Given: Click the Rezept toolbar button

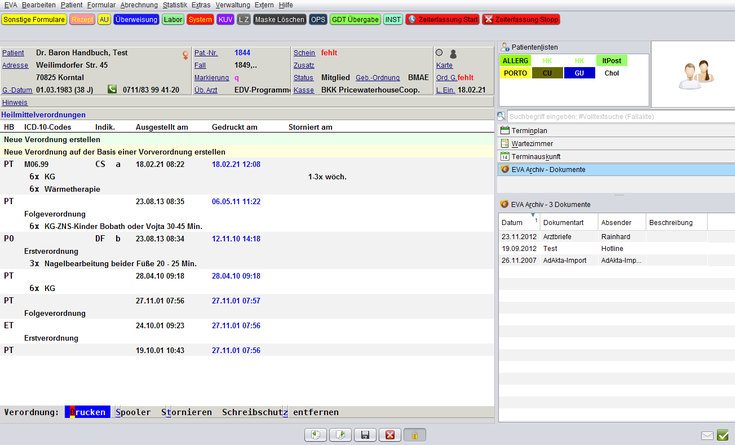Looking at the screenshot, I should [82, 19].
